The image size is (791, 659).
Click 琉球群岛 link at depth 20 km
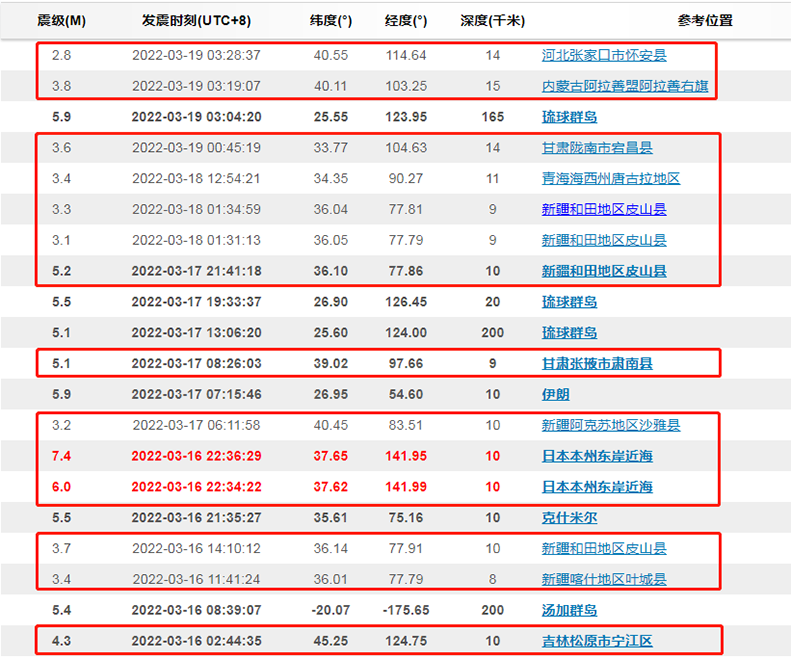coord(569,302)
